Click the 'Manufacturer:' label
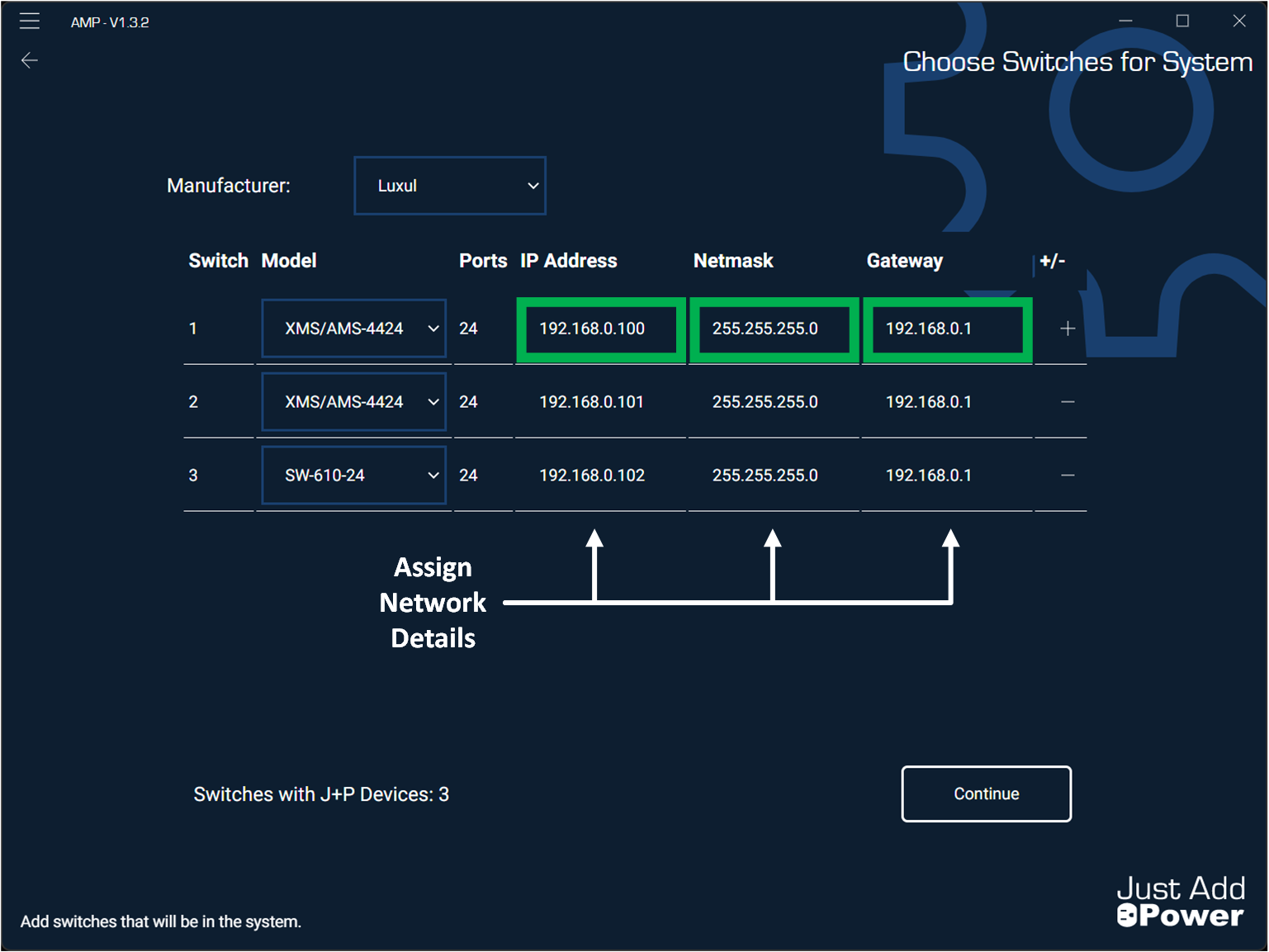 [229, 186]
